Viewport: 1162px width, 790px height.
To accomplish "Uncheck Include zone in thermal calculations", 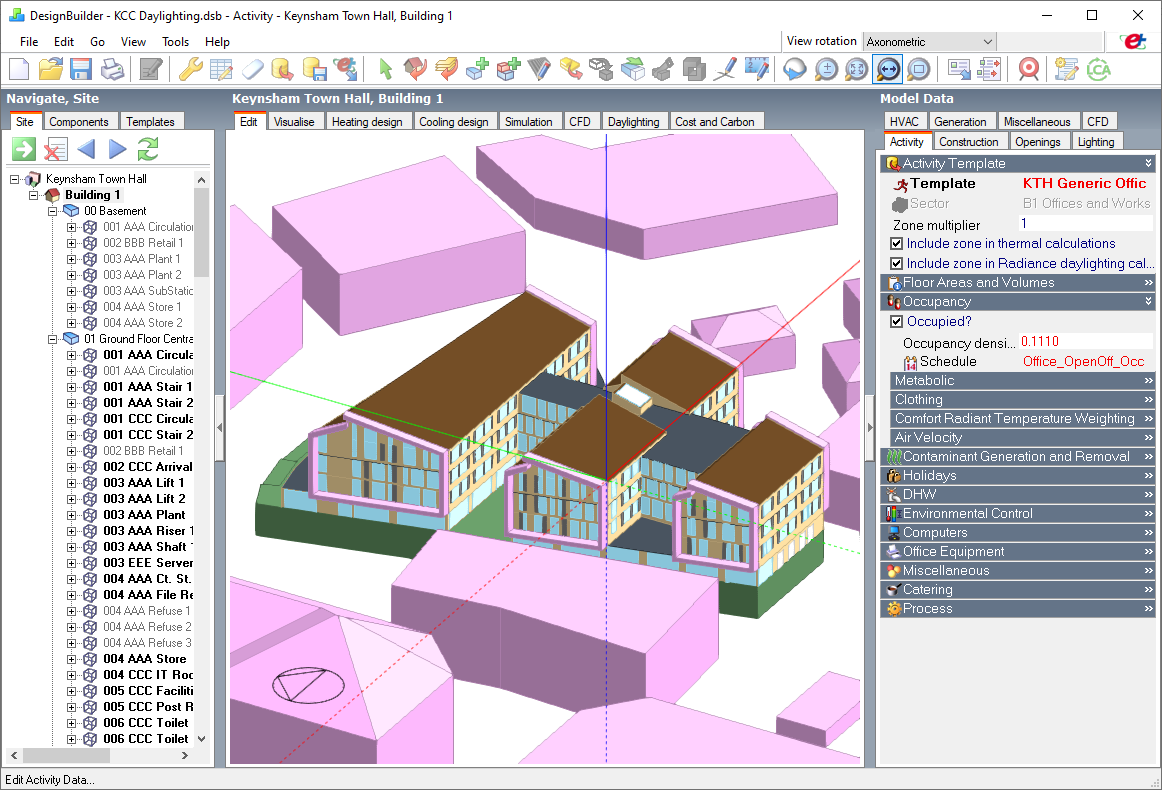I will [x=897, y=244].
